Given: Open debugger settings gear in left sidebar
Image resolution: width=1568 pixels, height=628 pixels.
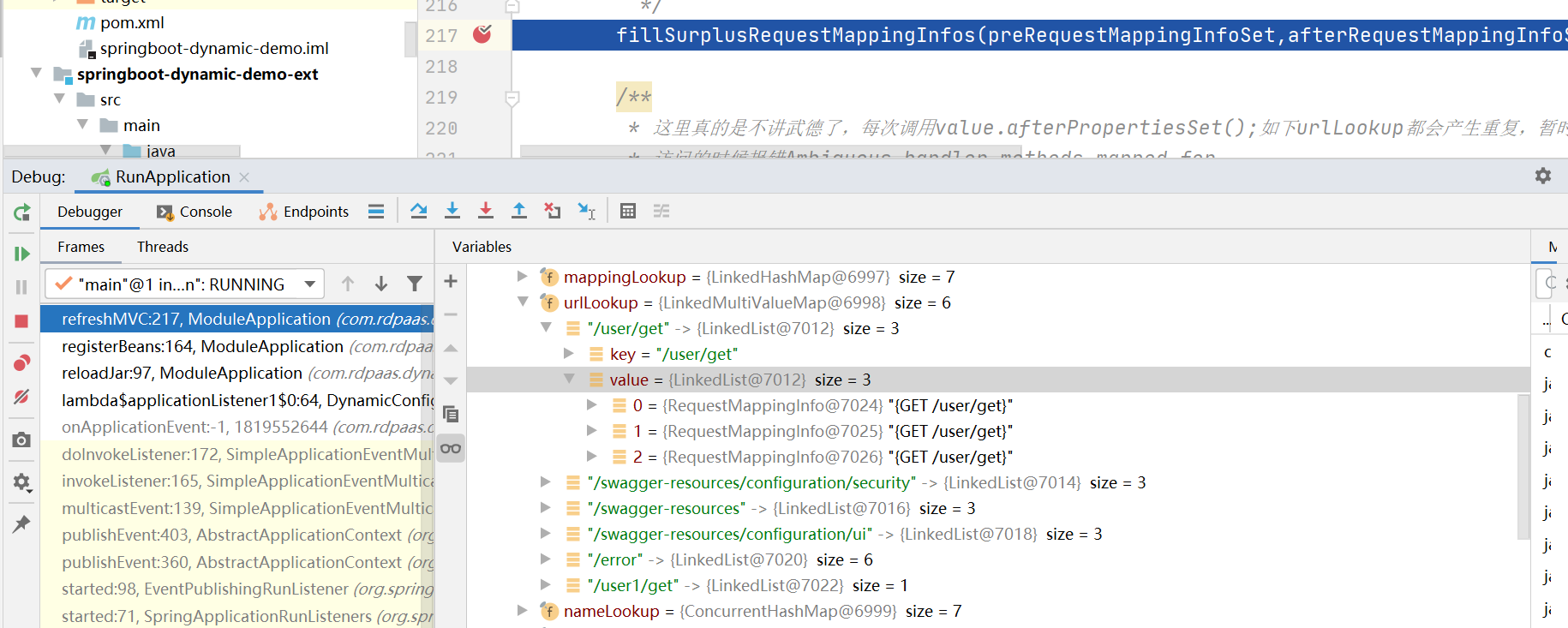Looking at the screenshot, I should click(x=21, y=482).
